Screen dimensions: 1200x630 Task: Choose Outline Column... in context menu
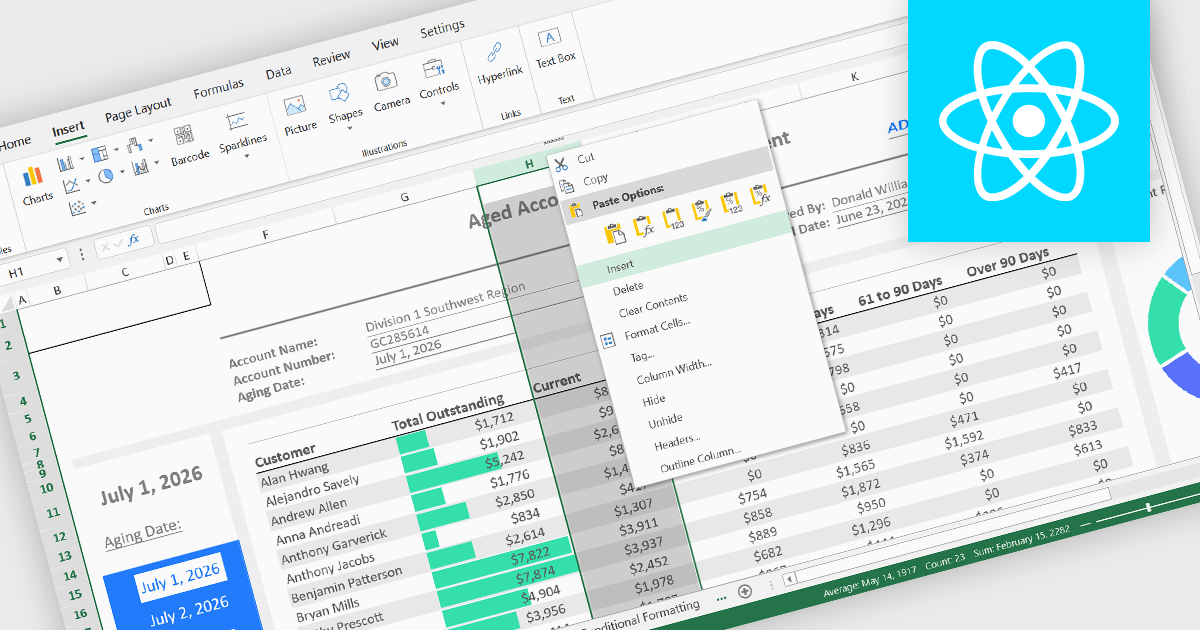point(701,458)
